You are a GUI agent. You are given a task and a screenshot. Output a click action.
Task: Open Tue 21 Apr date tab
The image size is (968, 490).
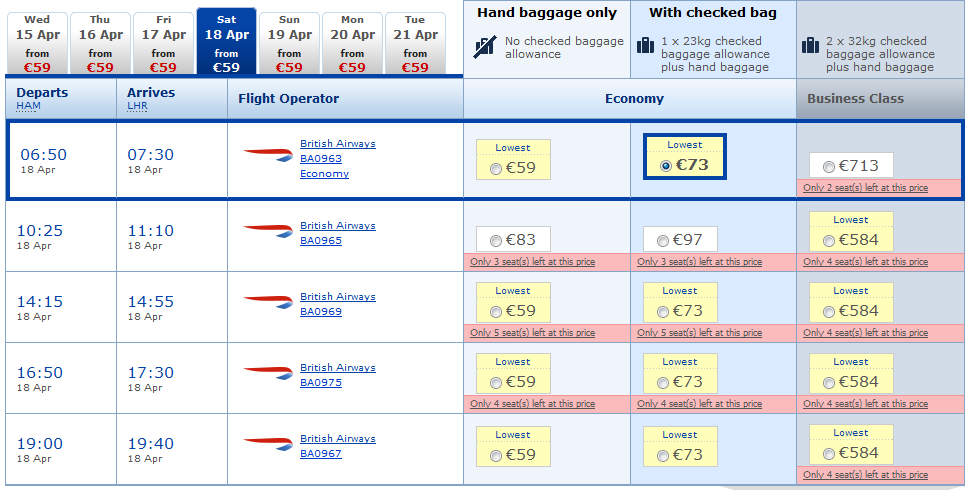click(415, 44)
